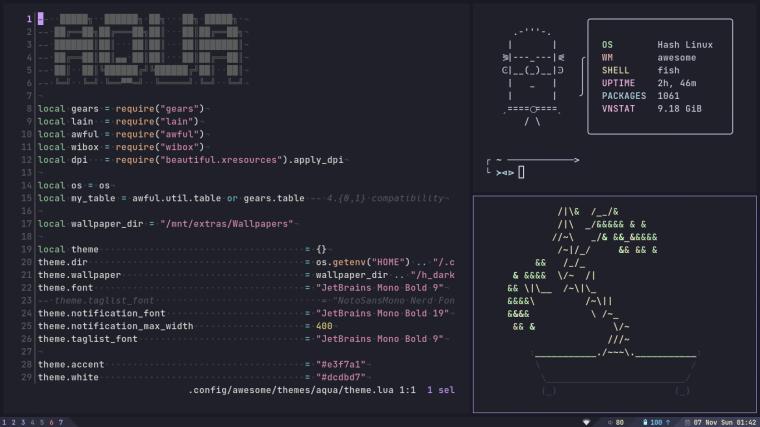The image size is (760, 427).
Task: Click the battery percentage value 100
Action: [656, 423]
